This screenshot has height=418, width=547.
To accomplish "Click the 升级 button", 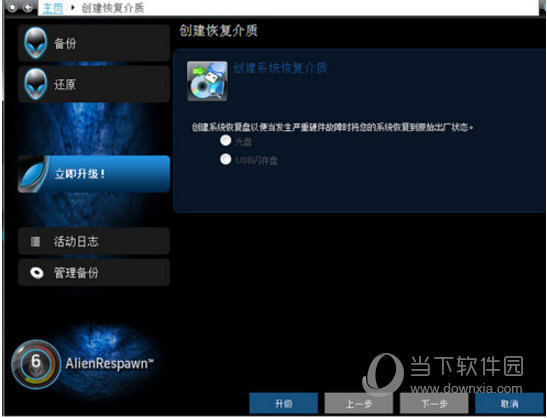I will click(283, 404).
